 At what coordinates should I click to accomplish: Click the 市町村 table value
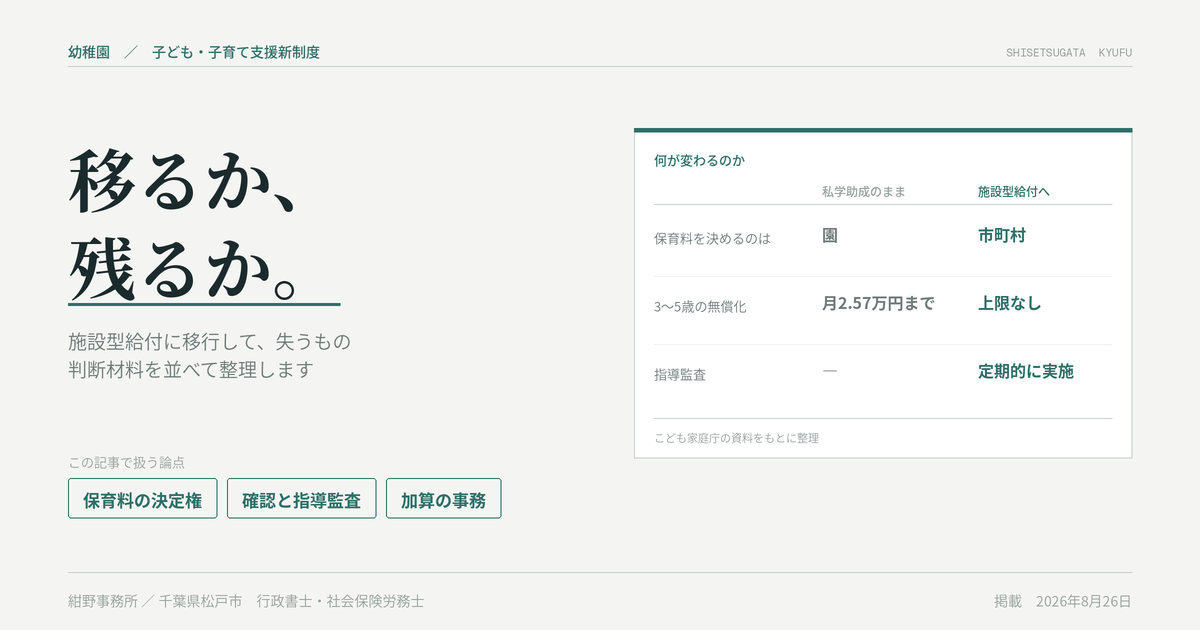[x=1002, y=236]
